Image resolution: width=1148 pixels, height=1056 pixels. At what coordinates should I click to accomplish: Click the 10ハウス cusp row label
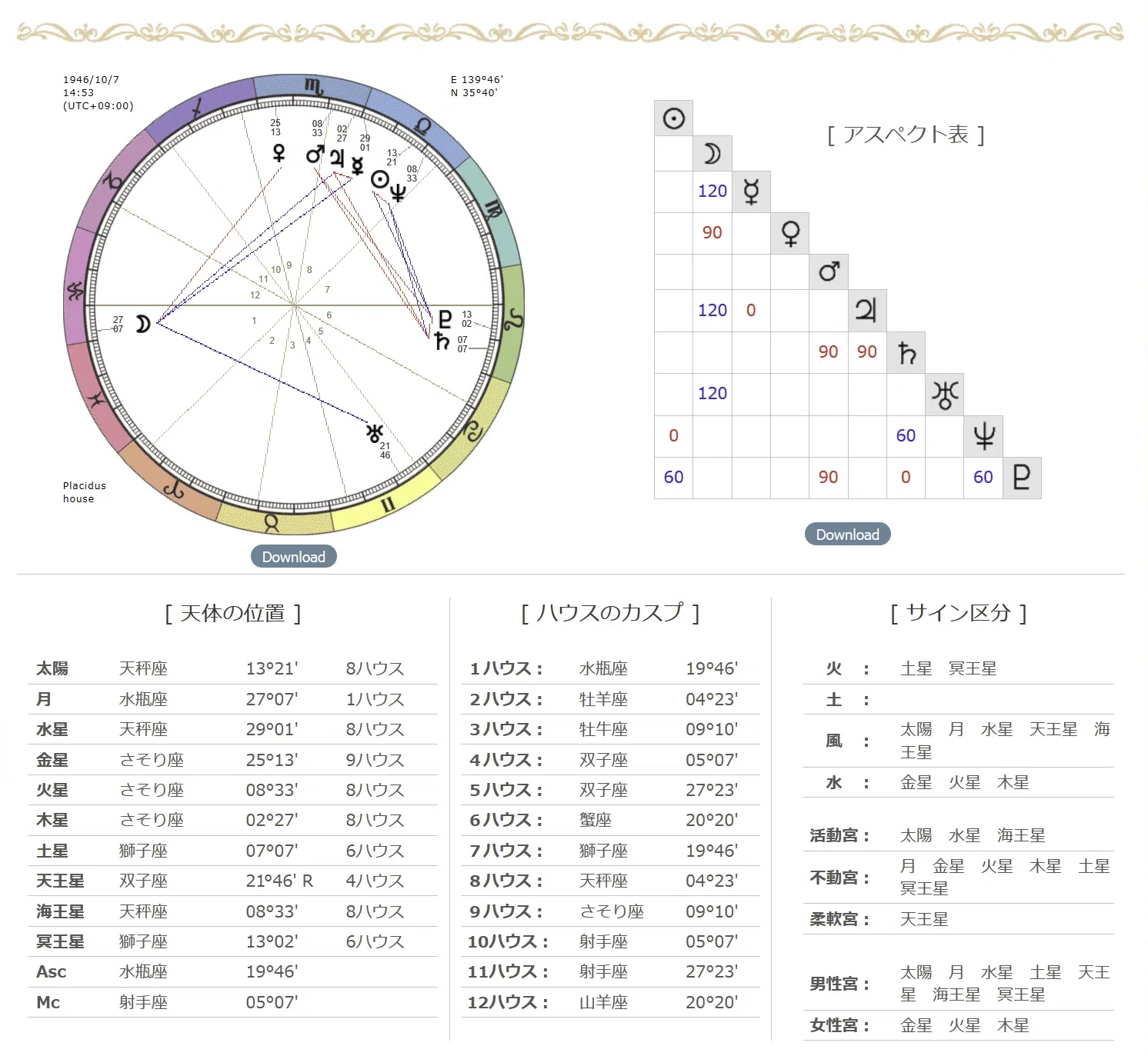pyautogui.click(x=508, y=941)
